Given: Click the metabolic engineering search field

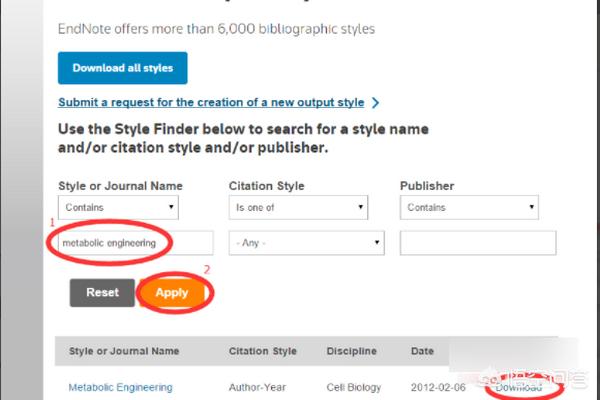Looking at the screenshot, I should [135, 243].
